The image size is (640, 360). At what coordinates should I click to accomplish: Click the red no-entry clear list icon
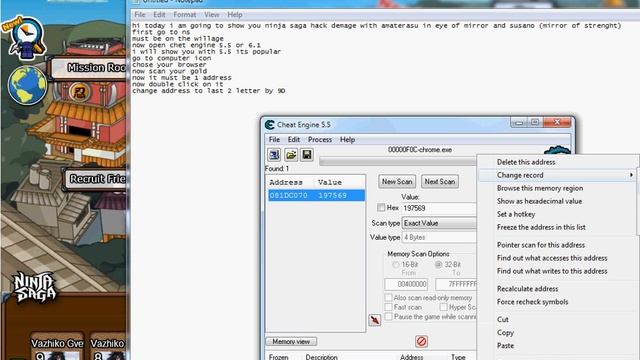pyautogui.click(x=422, y=341)
